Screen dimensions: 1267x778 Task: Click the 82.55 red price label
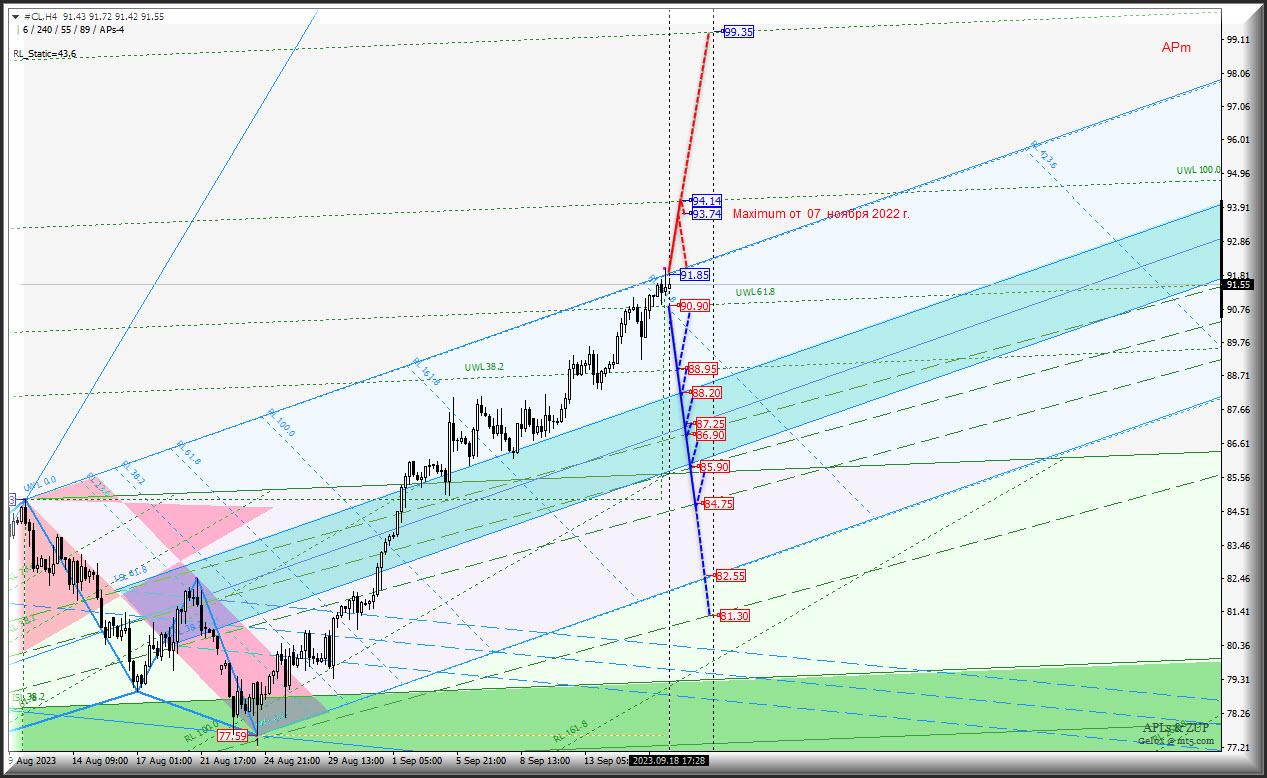[730, 576]
